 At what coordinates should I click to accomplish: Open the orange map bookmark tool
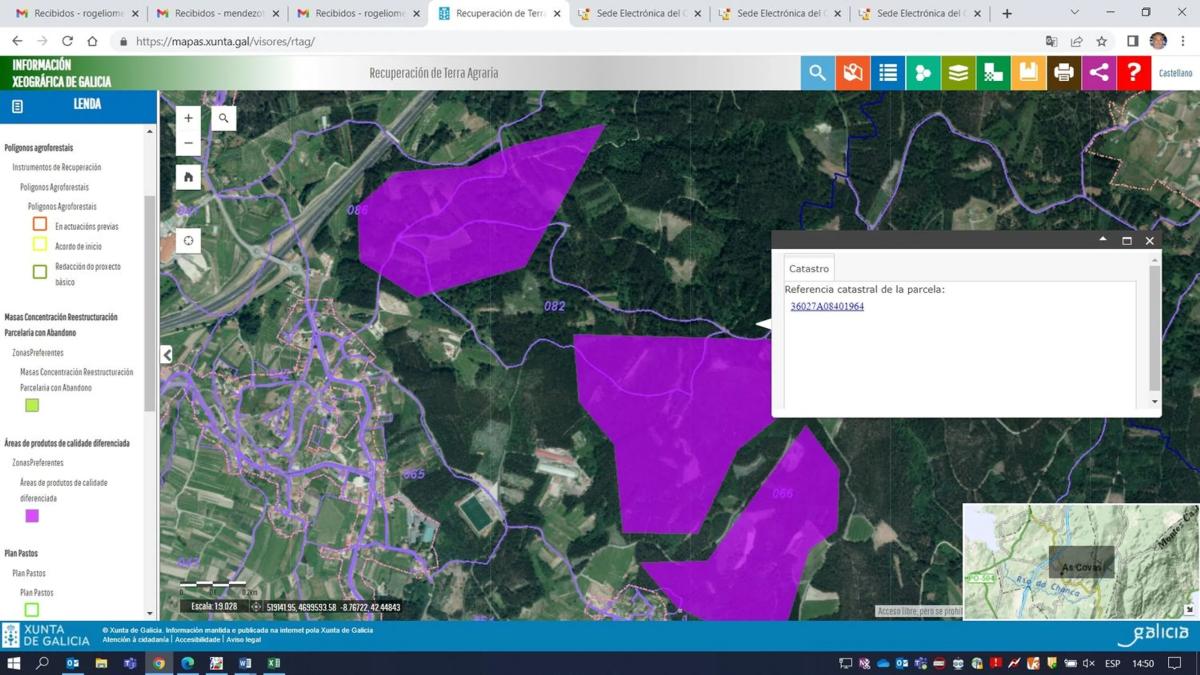tap(852, 73)
